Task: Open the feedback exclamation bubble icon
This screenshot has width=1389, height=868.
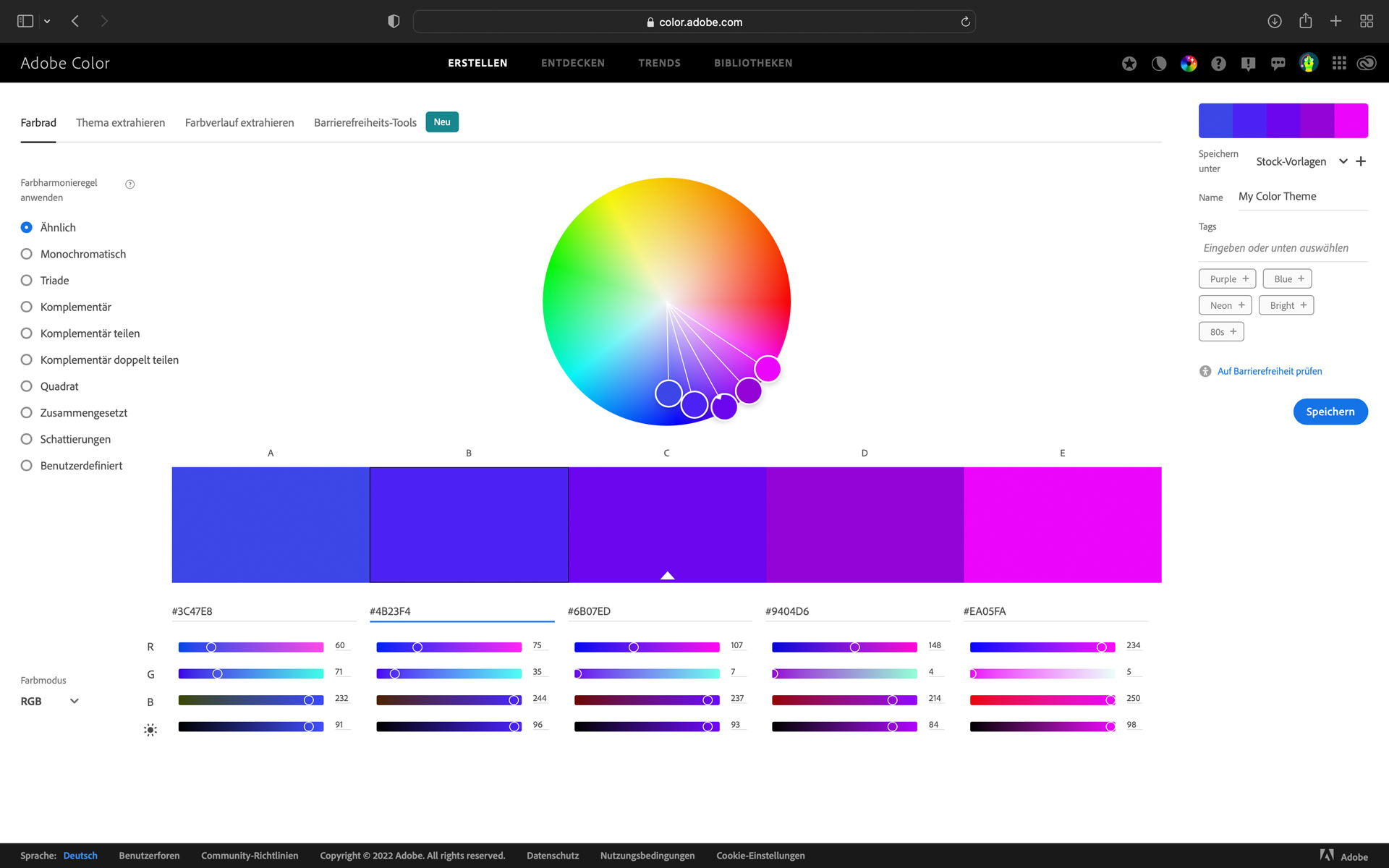Action: [x=1248, y=64]
